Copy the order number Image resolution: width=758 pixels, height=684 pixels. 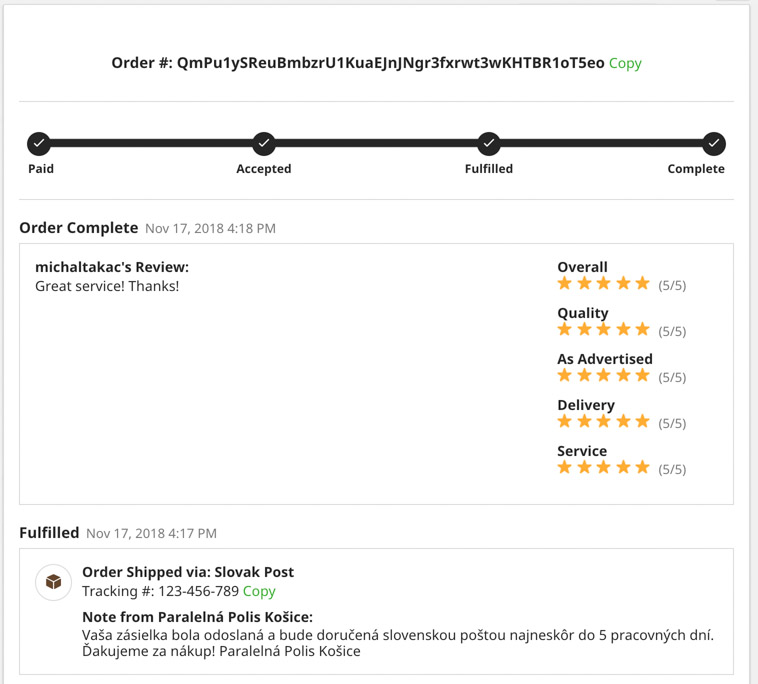click(x=625, y=63)
